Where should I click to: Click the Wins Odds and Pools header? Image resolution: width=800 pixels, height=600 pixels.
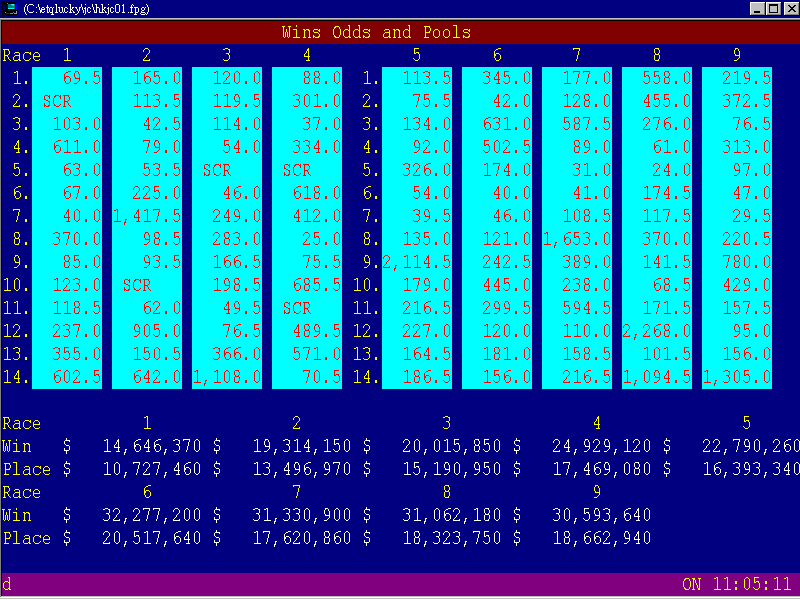pyautogui.click(x=399, y=32)
